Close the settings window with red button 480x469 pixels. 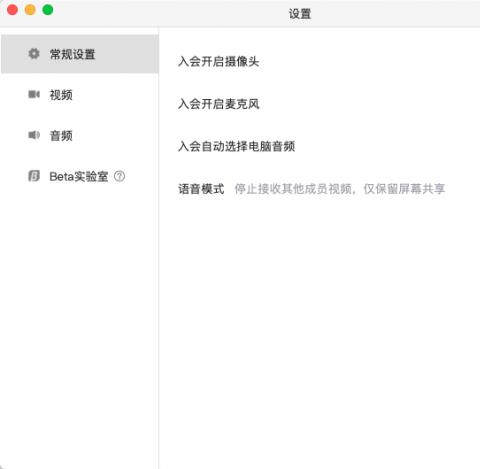click(x=12, y=10)
